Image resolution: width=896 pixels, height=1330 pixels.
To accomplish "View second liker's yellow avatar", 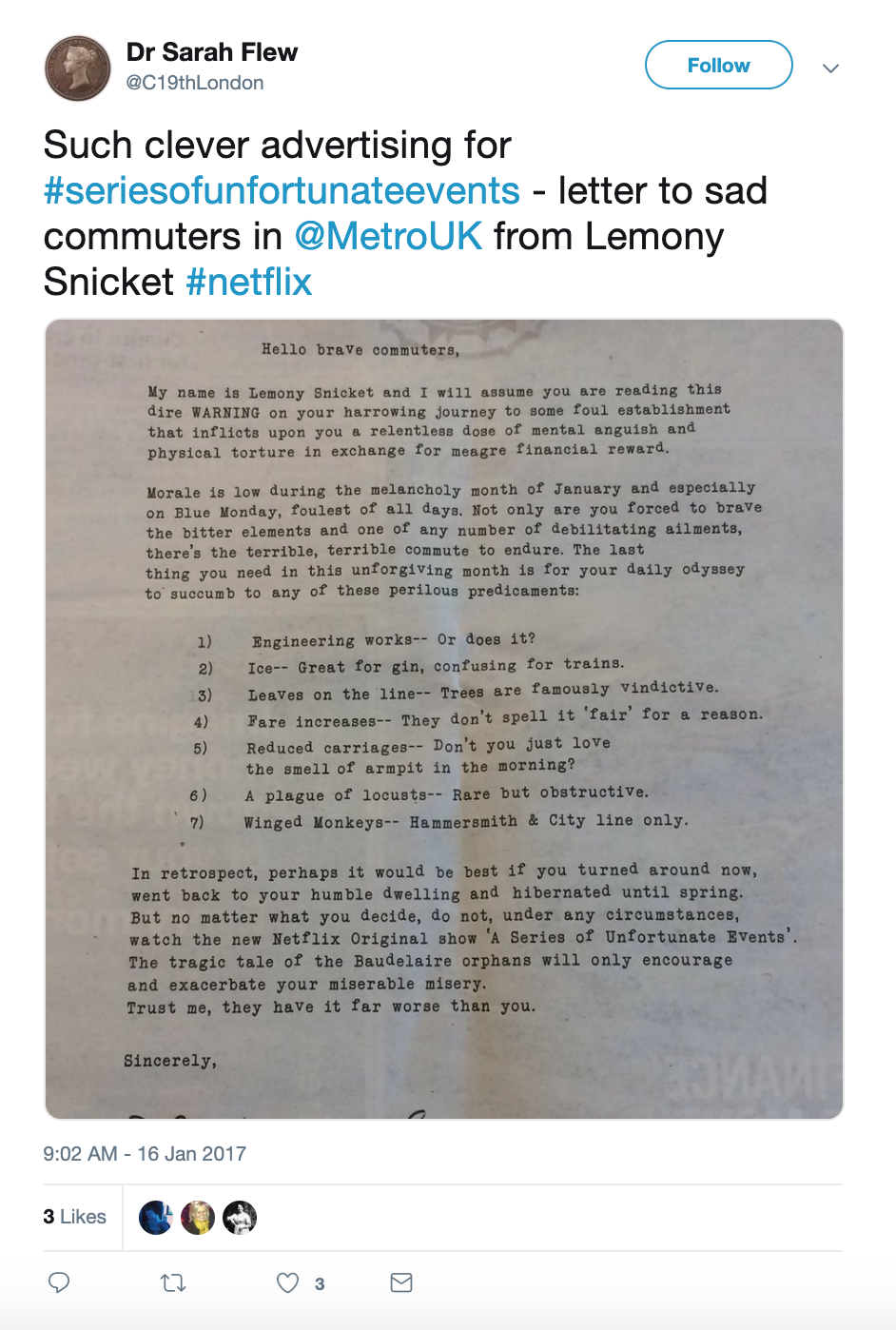I will 198,1218.
